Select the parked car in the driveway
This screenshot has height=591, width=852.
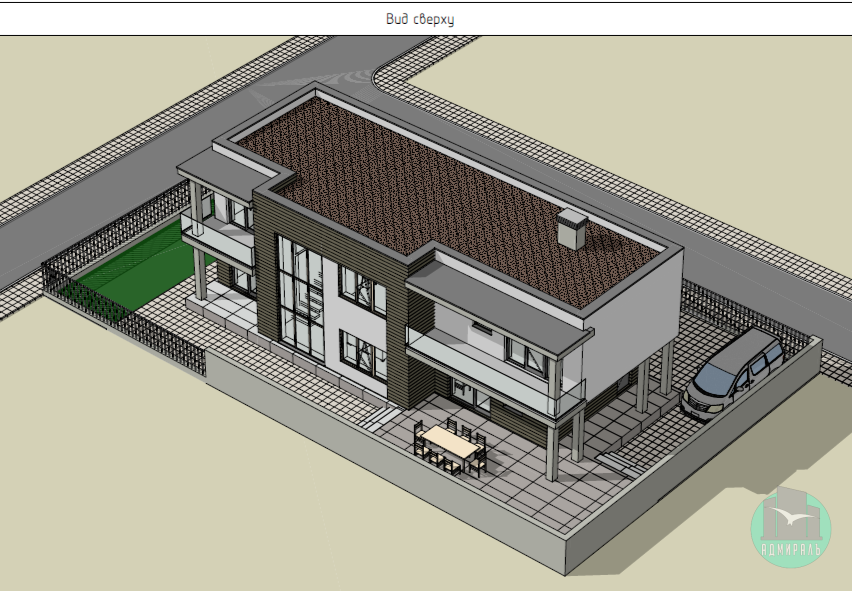click(733, 370)
